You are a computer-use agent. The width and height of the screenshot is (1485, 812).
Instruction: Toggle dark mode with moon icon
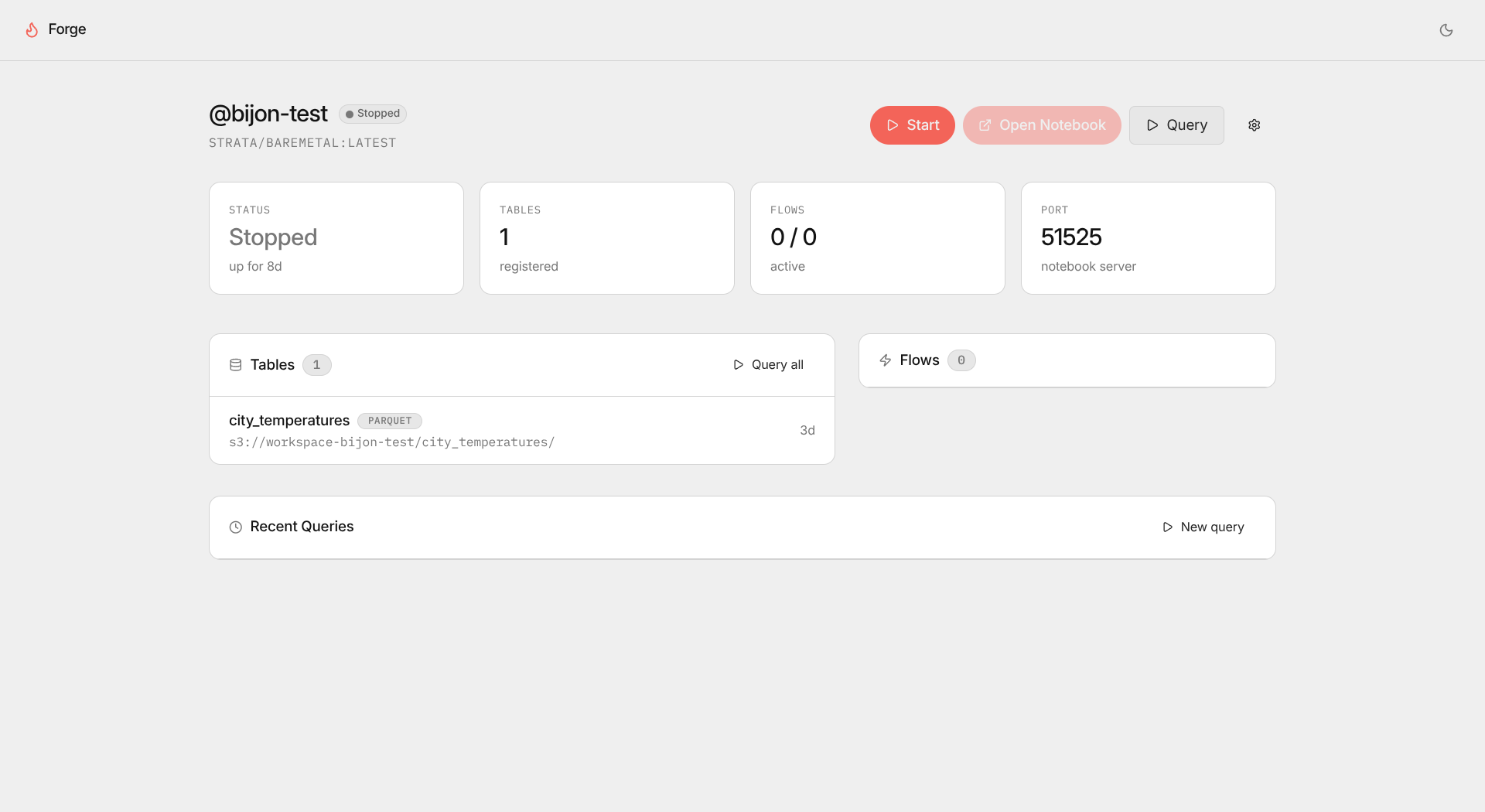1446,30
